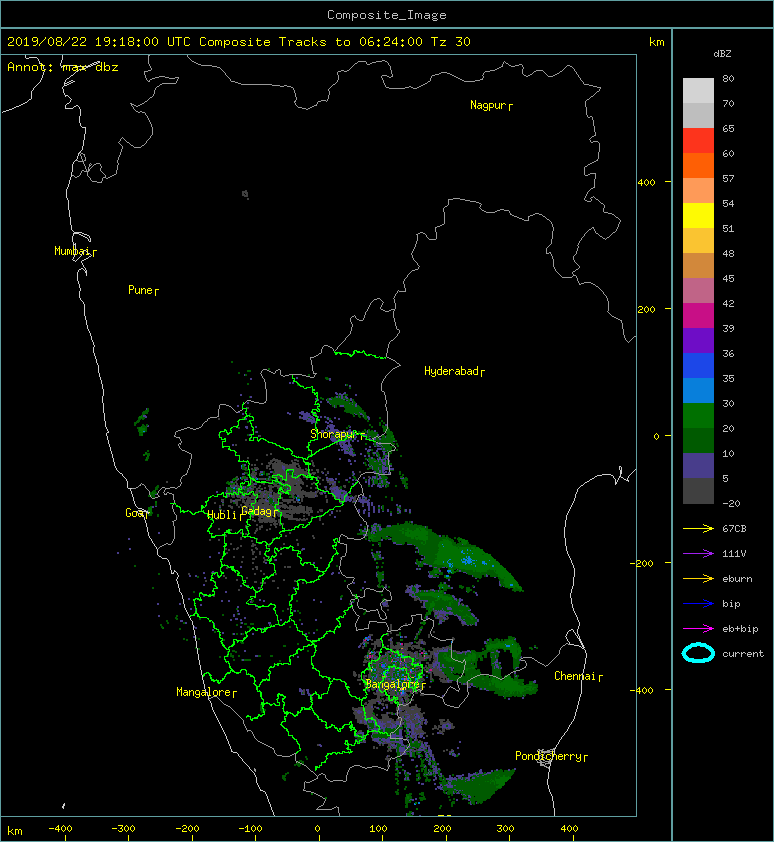
Task: Select the dark green 10-20 dBZ swatch
Action: pyautogui.click(x=698, y=440)
